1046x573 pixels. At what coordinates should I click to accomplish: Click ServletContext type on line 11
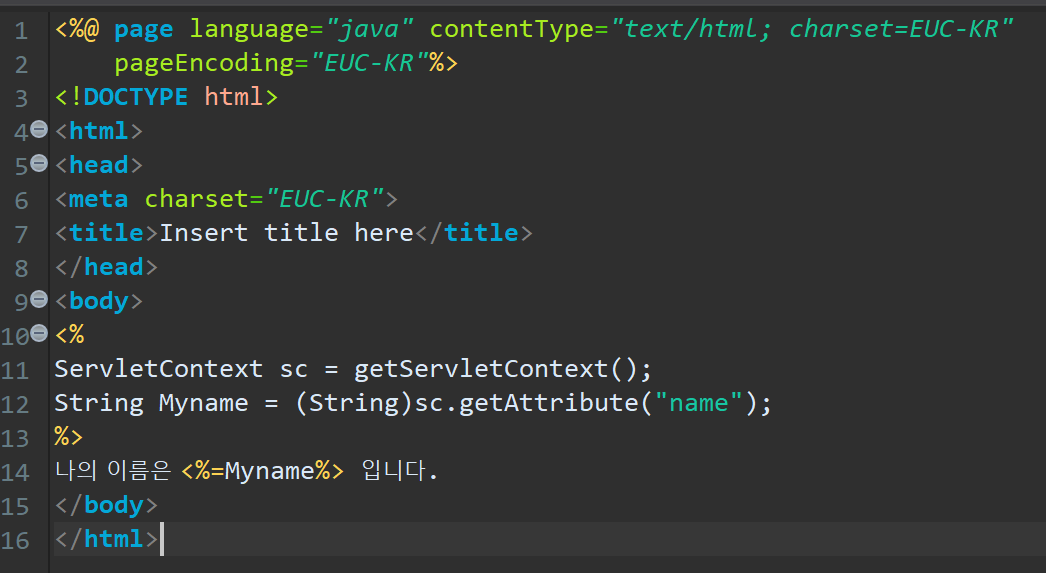tap(159, 369)
